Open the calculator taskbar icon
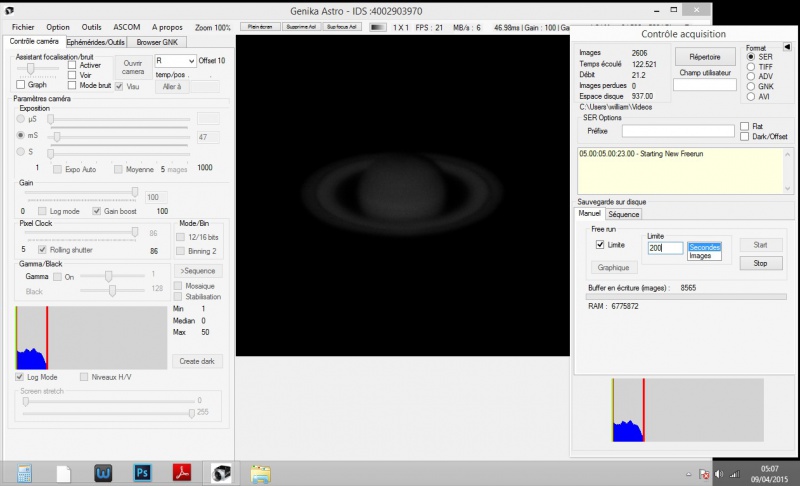This screenshot has width=800, height=486. (x=22, y=471)
